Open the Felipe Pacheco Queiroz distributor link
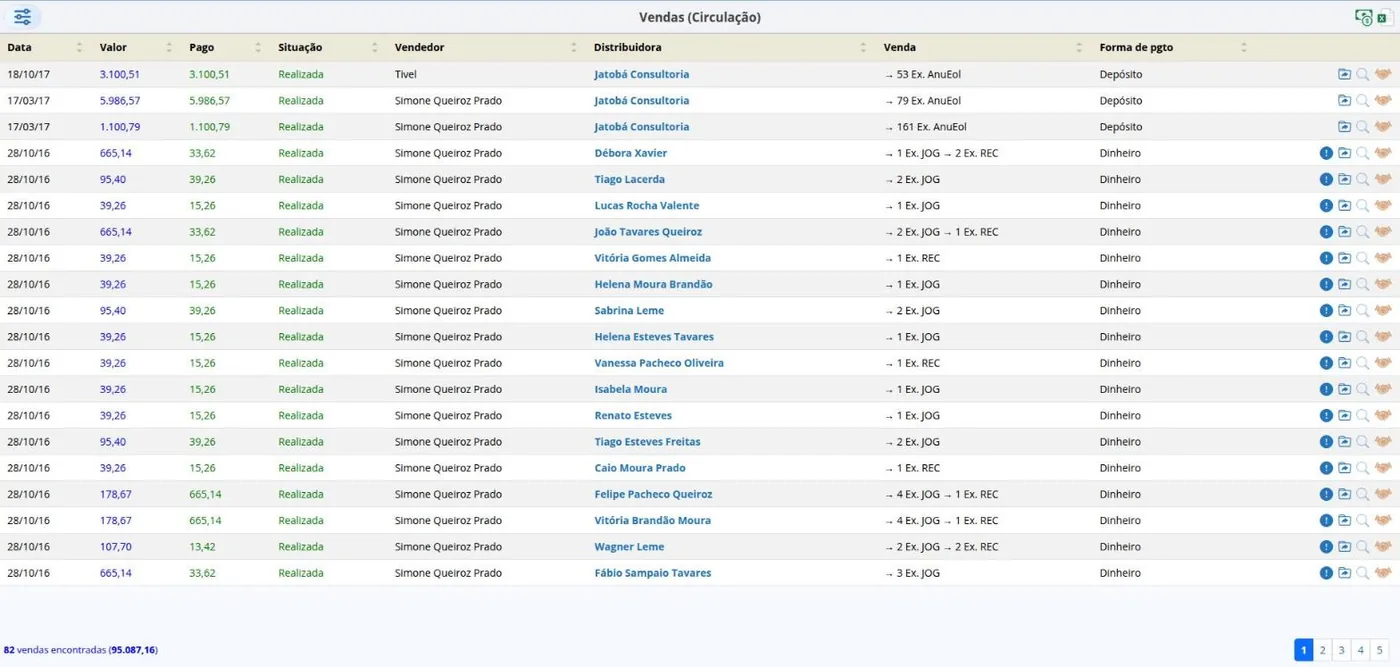This screenshot has width=1400, height=667. 653,494
